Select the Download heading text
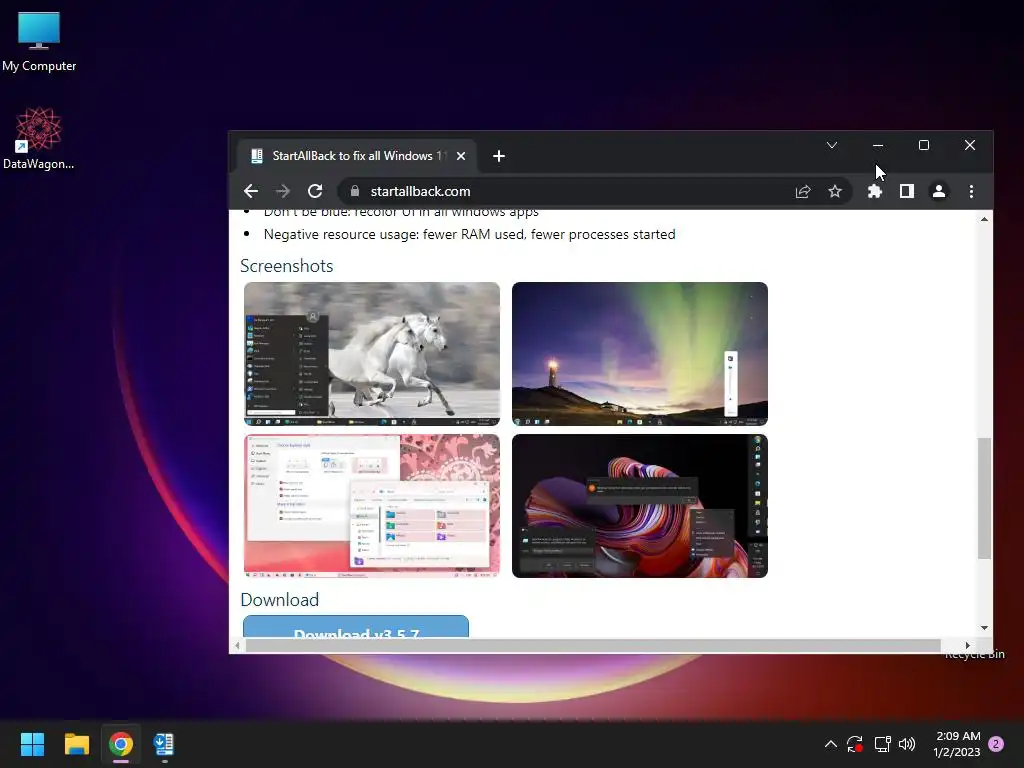 280,600
